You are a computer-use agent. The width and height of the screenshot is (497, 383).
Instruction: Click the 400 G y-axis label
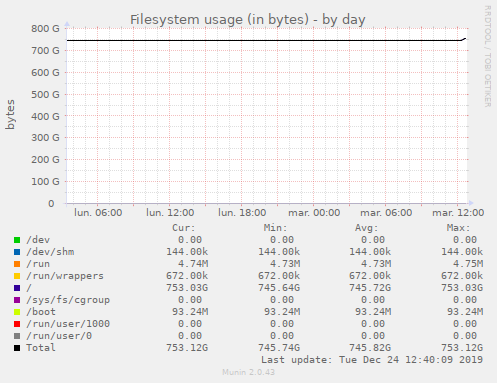[45, 116]
